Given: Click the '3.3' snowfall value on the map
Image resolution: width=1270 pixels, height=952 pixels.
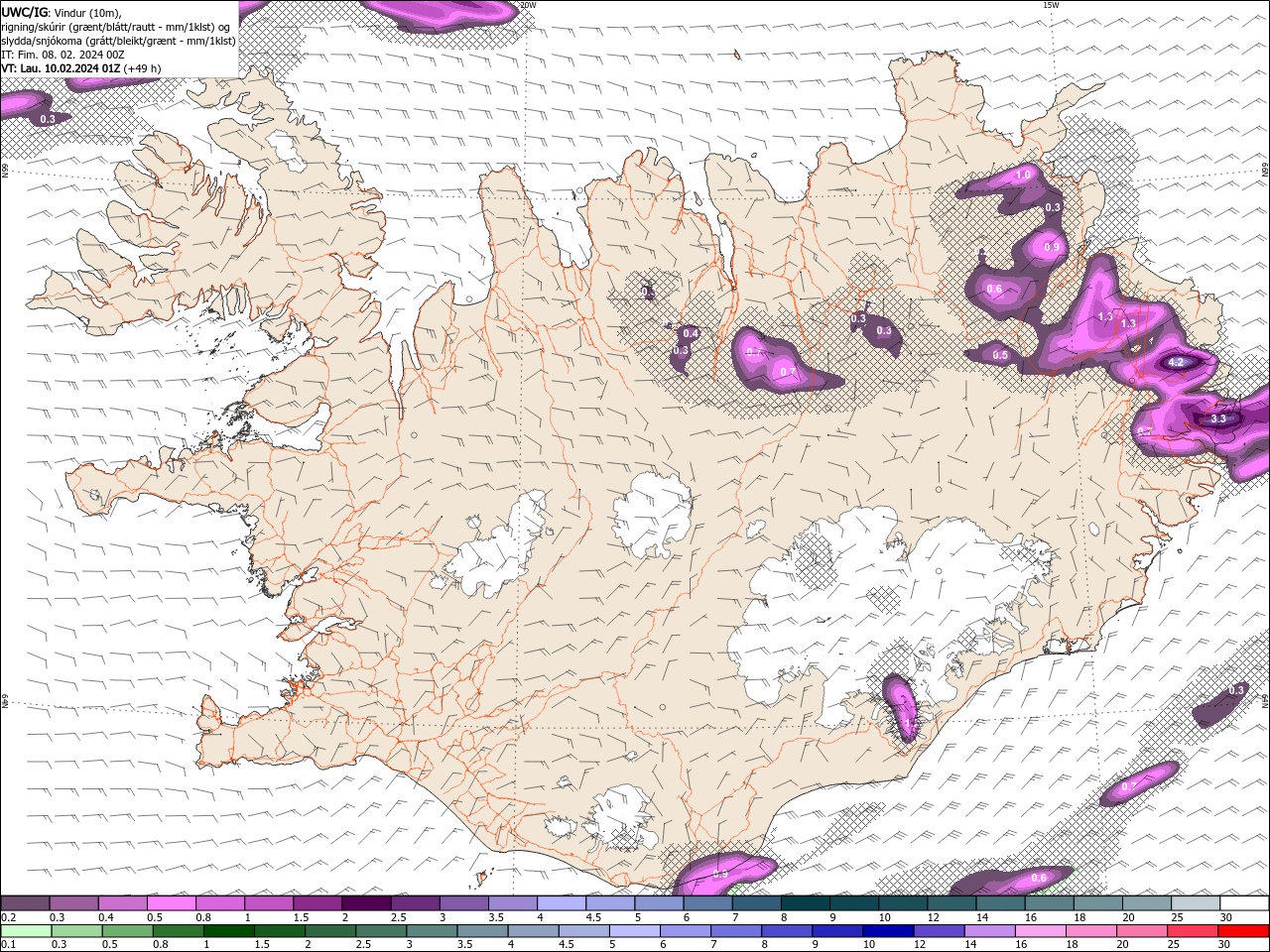Looking at the screenshot, I should point(1218,418).
